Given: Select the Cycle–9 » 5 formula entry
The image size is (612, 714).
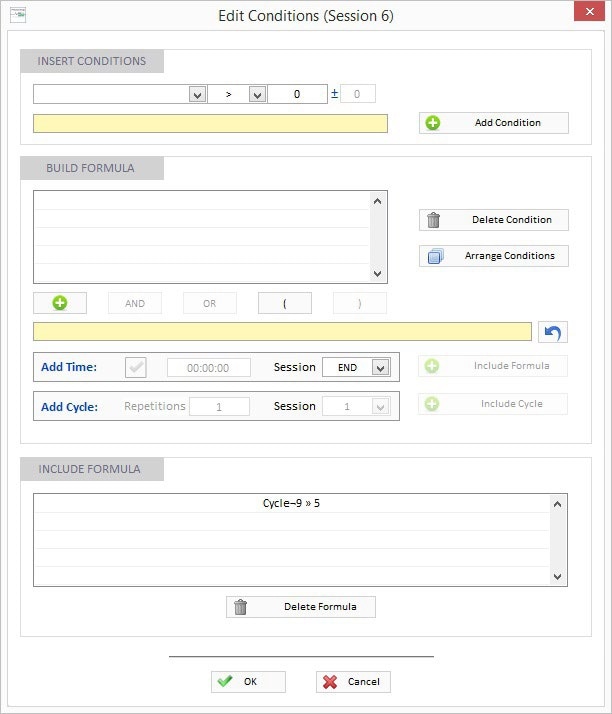Looking at the screenshot, I should (291, 503).
